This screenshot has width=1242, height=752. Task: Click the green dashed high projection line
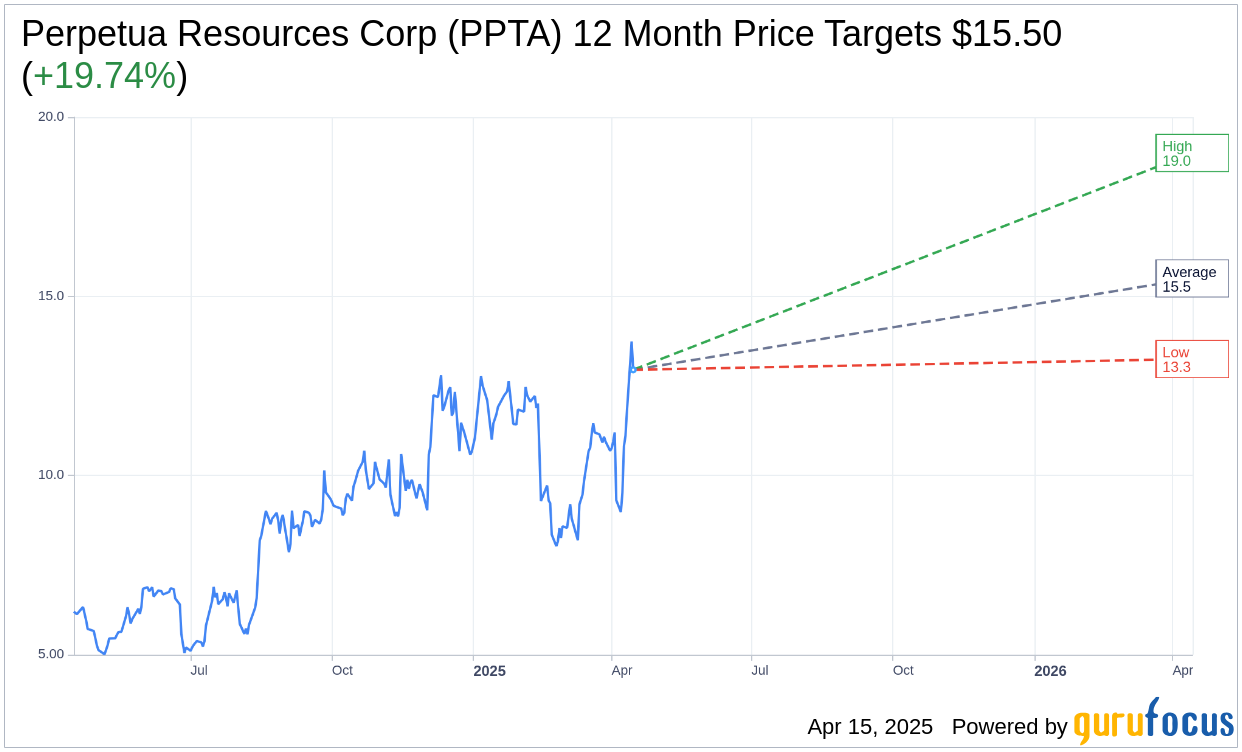895,268
